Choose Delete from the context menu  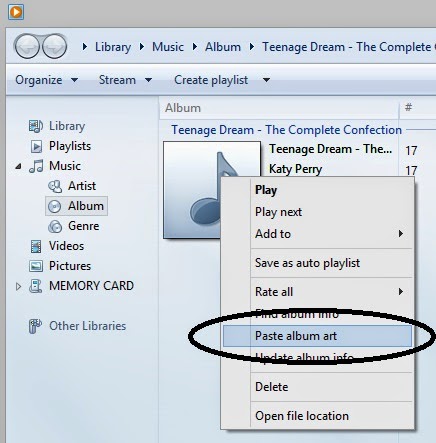[317, 387]
